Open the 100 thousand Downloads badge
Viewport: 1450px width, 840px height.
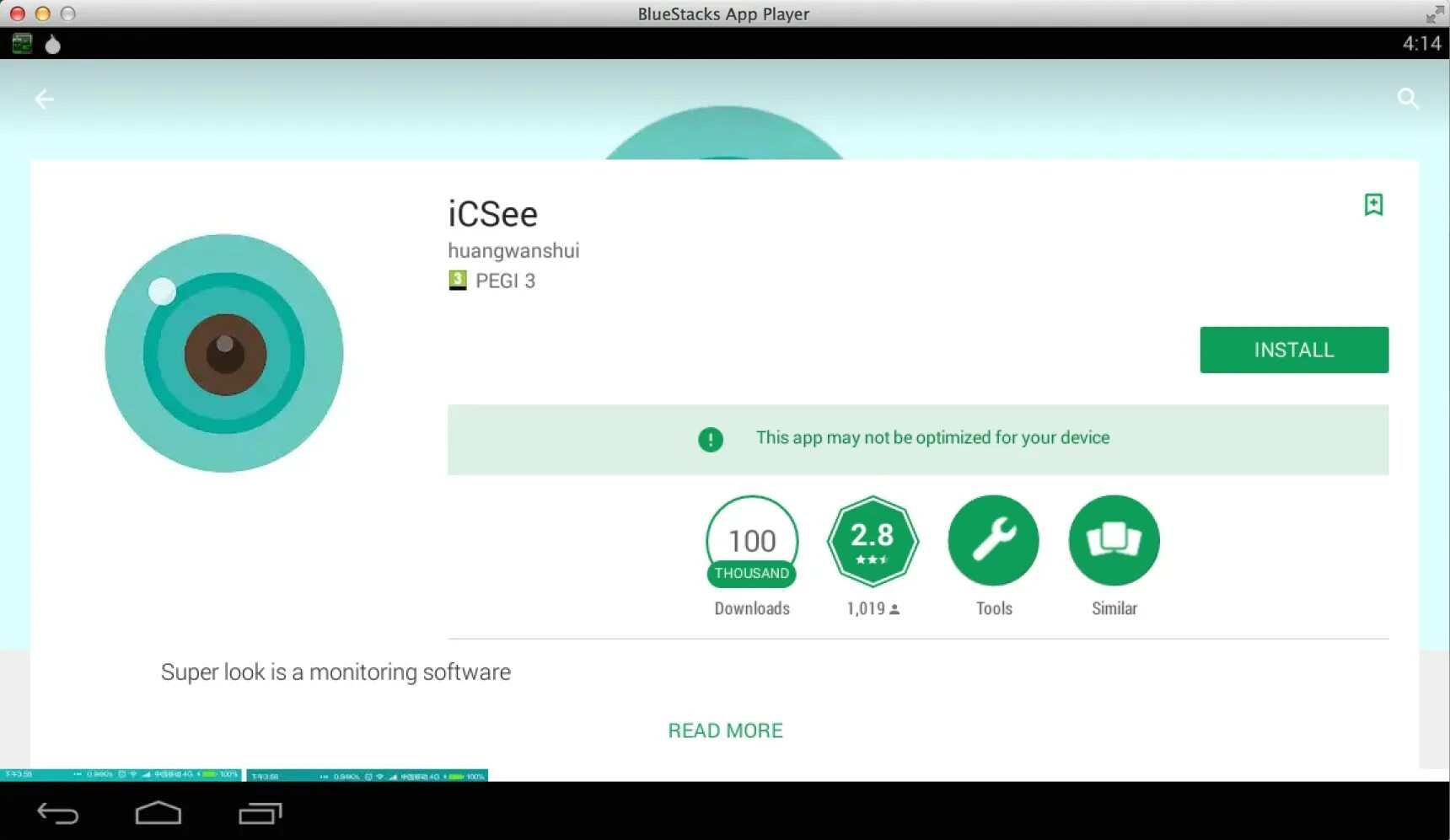[752, 541]
